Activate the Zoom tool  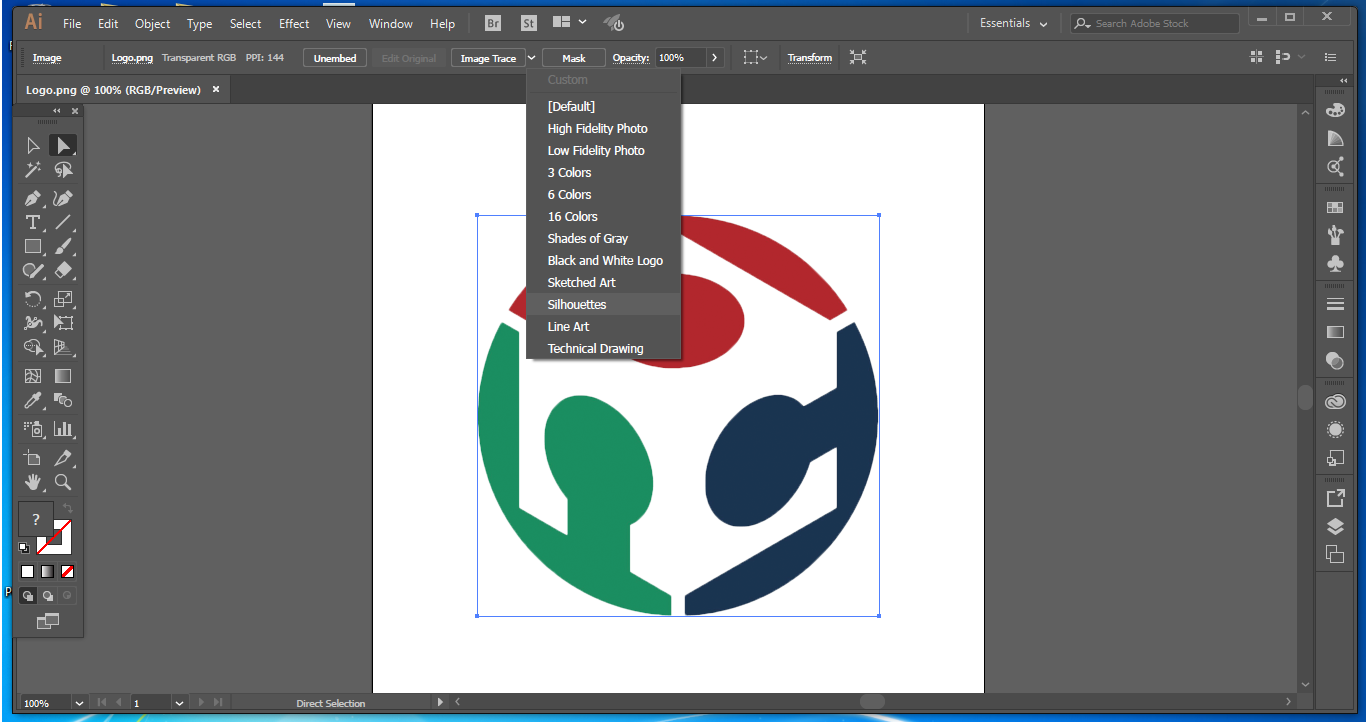[63, 482]
